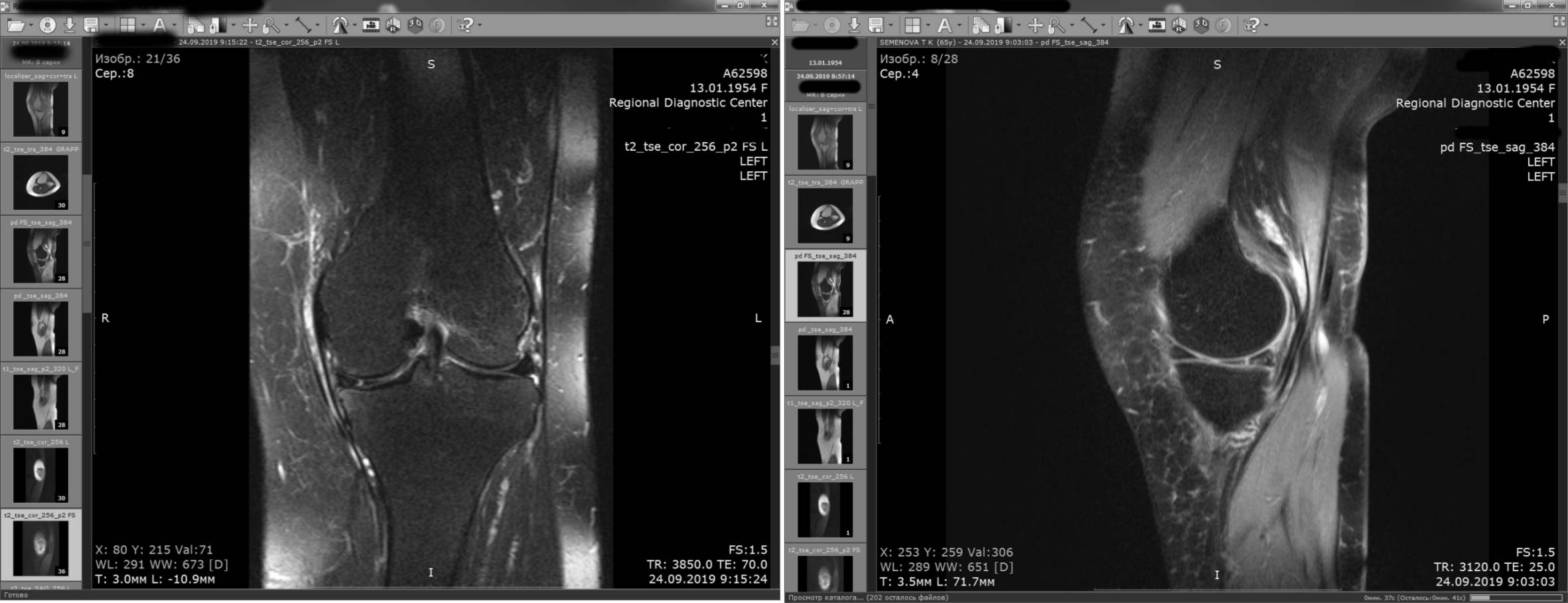The height and width of the screenshot is (603, 1568).
Task: Close the t2_tse_cor_256_p2 FS image panel
Action: 774,42
